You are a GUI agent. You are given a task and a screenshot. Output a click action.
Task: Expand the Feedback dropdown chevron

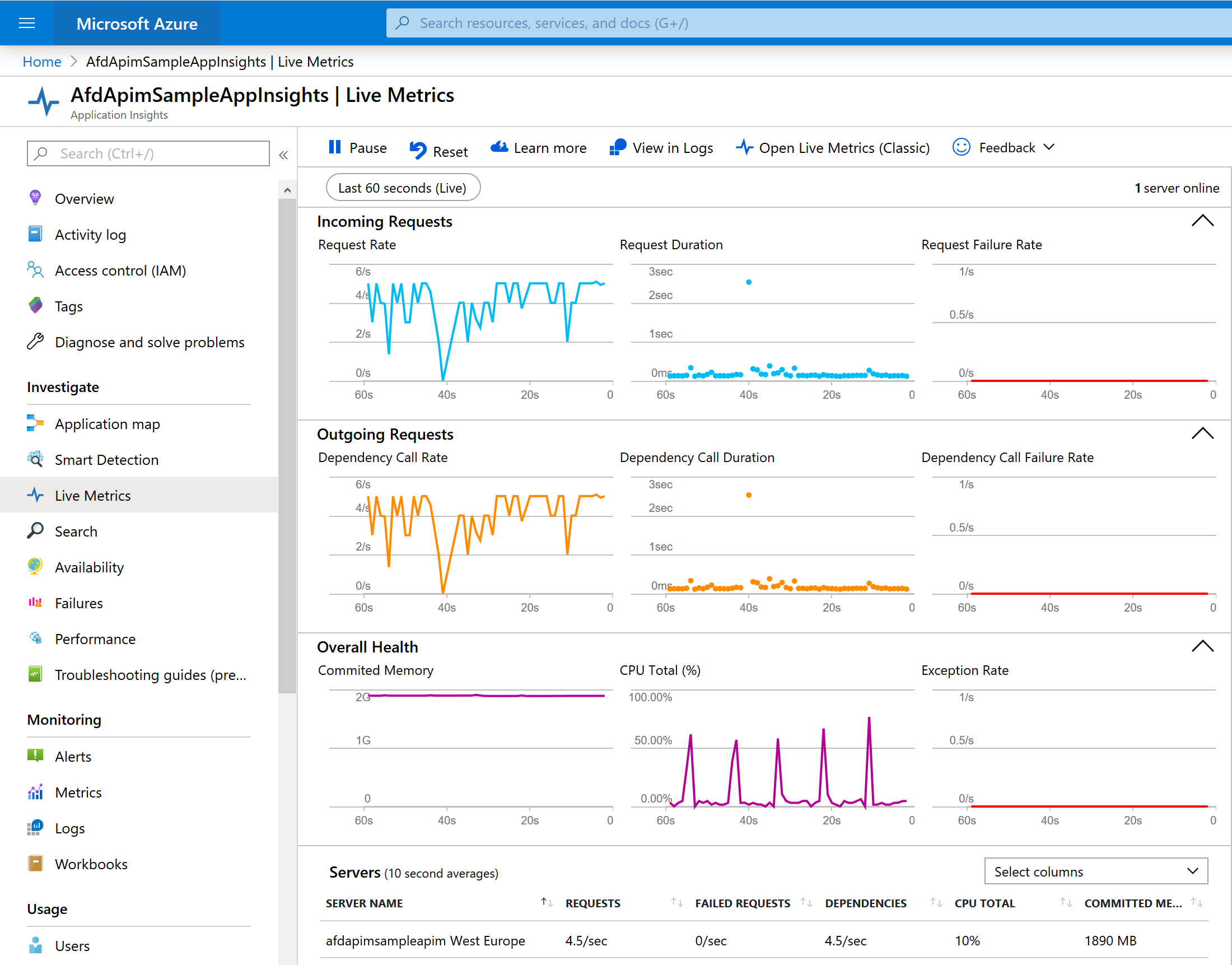coord(1049,147)
